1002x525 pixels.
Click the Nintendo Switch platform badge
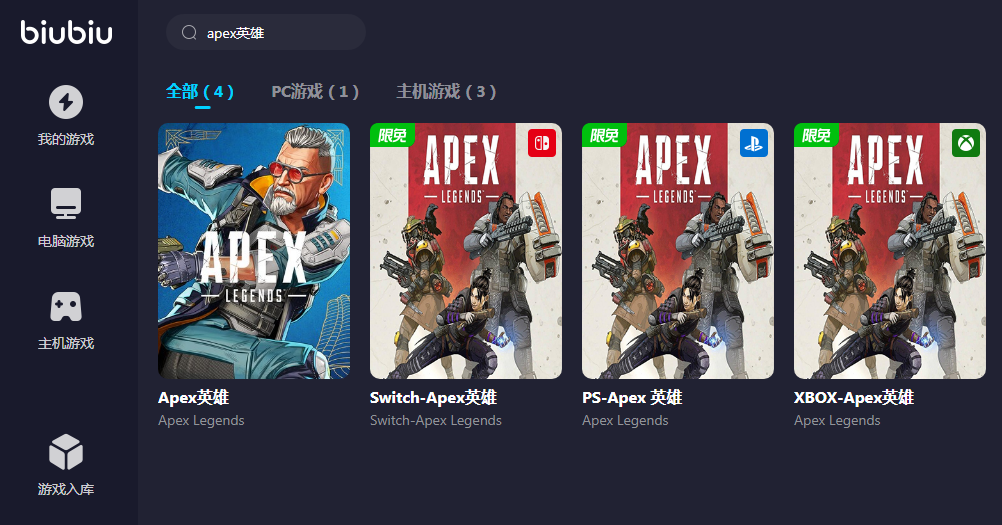542,143
